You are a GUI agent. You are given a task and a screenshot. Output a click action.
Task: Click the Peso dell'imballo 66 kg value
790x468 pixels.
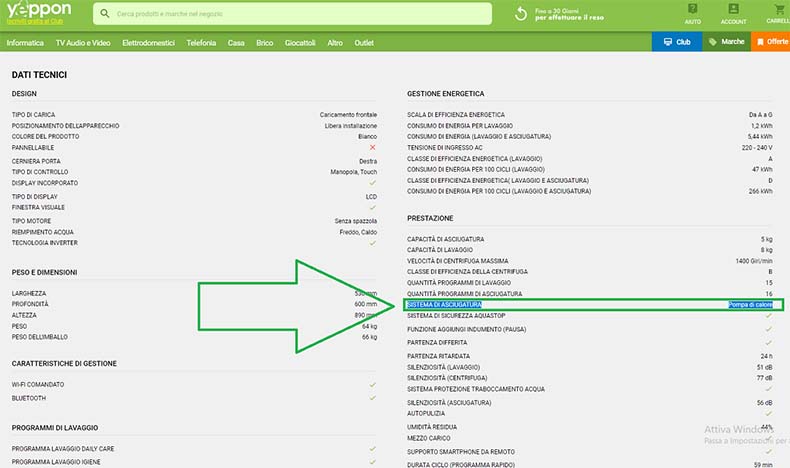369,337
